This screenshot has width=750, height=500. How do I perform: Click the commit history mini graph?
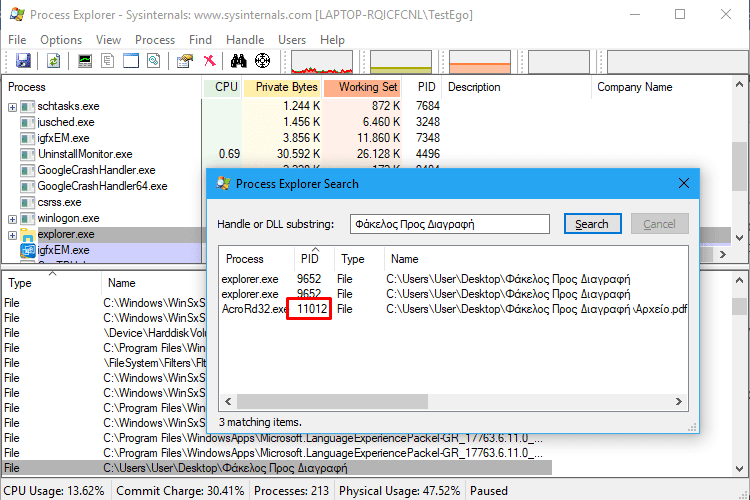pos(401,62)
